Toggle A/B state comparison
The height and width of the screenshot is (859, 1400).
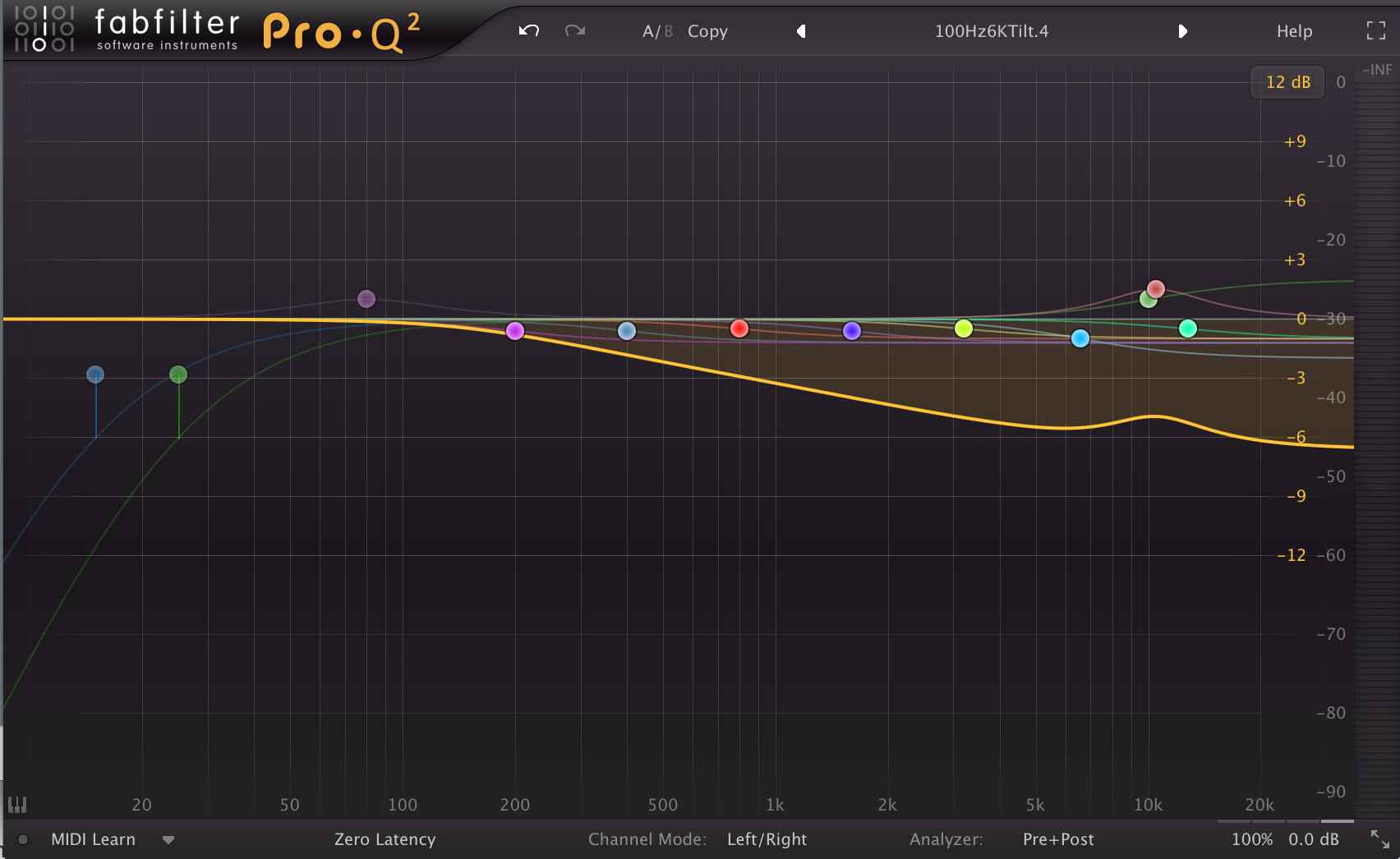tap(657, 31)
